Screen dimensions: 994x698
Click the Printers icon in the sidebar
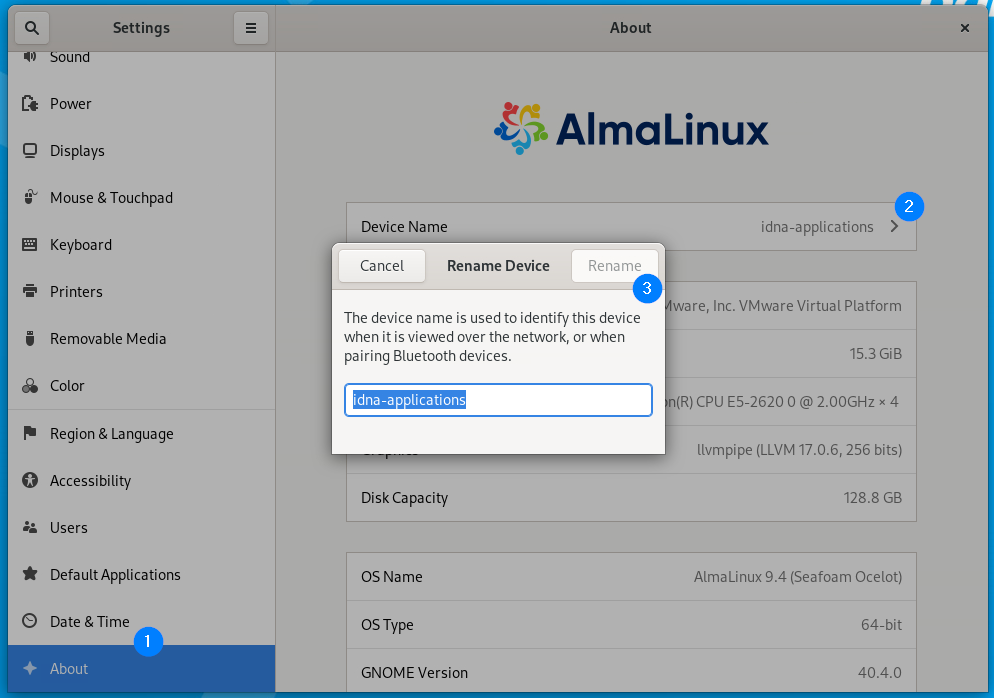[30, 291]
